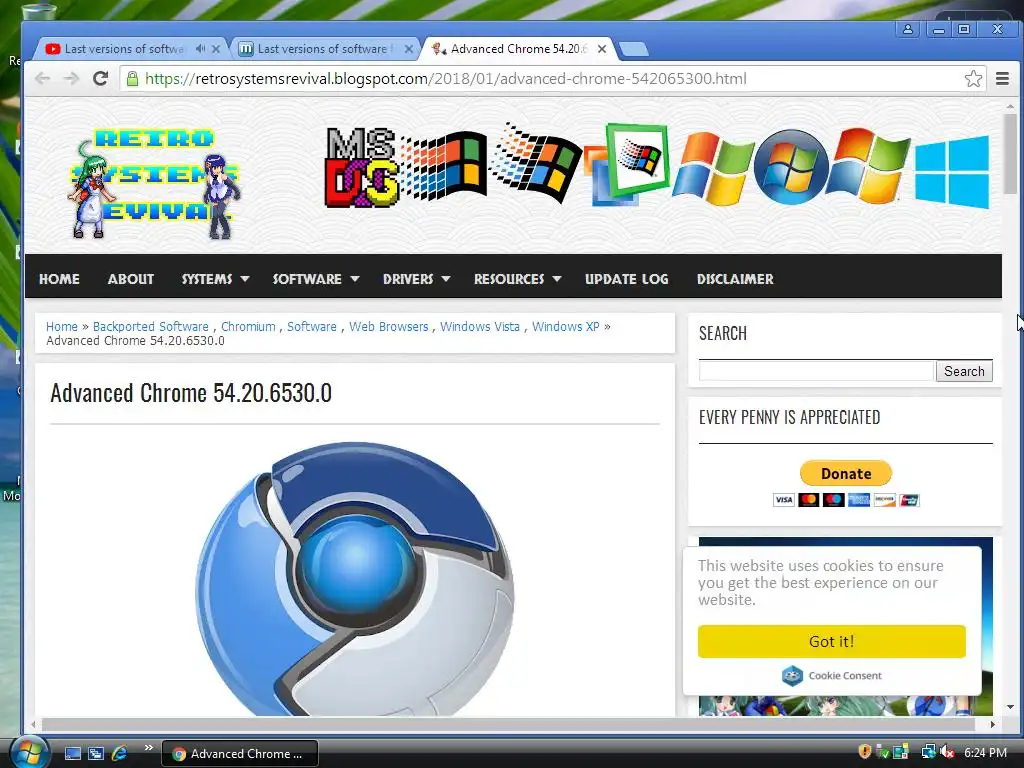Viewport: 1024px width, 768px height.
Task: Click Show Desktop quick launch icon
Action: coord(73,754)
